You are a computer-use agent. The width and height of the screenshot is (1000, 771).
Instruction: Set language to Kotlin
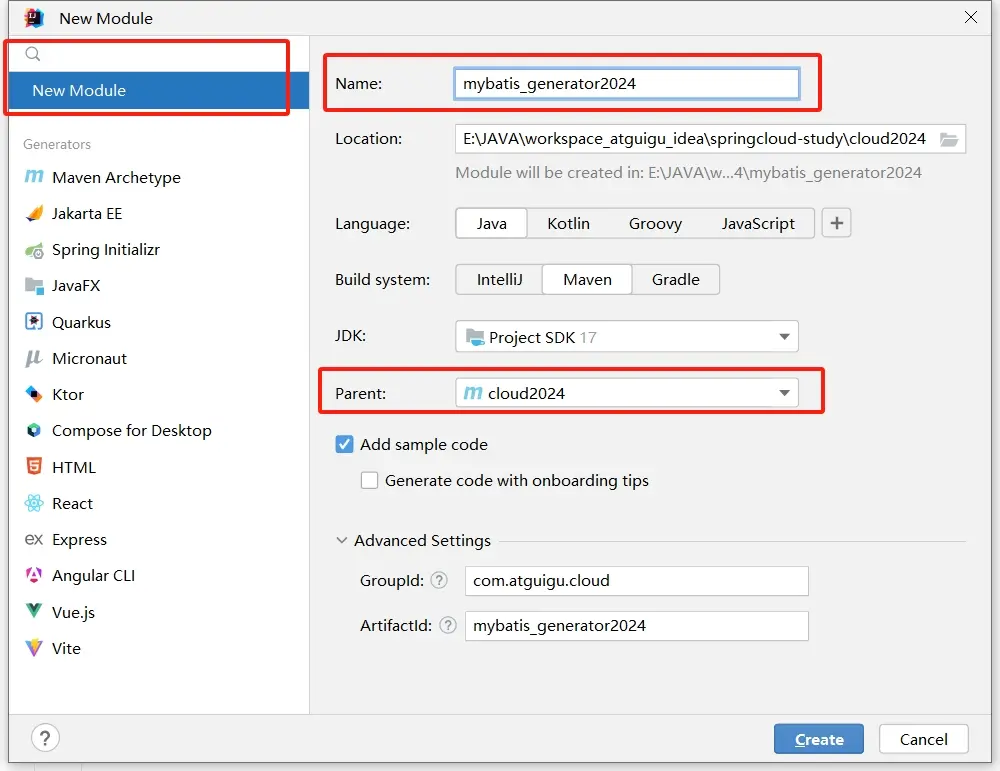[568, 223]
